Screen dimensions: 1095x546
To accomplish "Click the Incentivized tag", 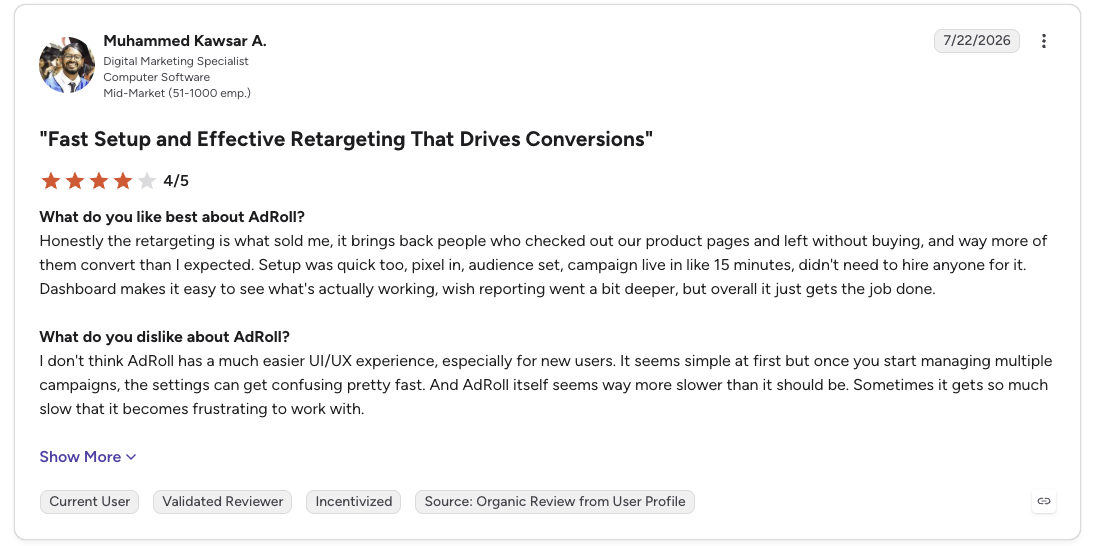I will (x=353, y=501).
